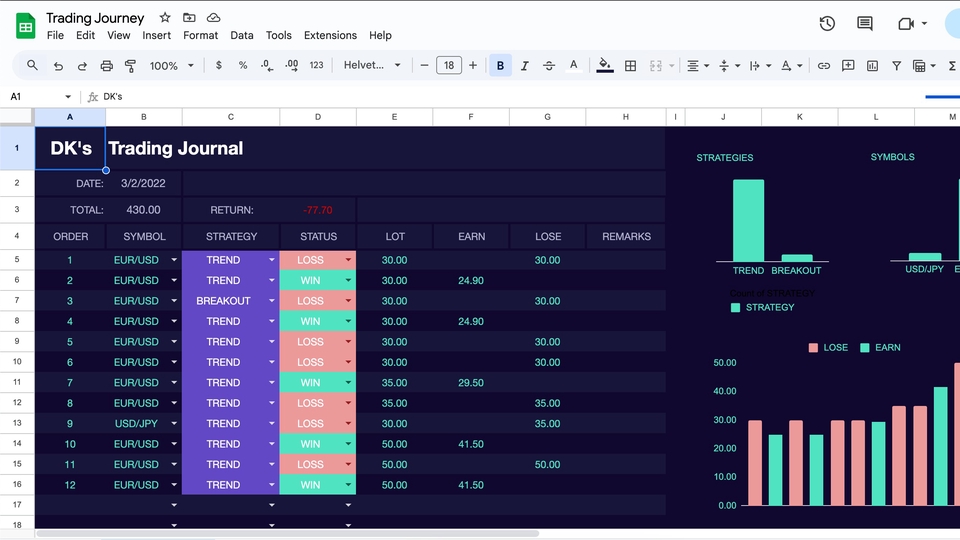Image resolution: width=960 pixels, height=540 pixels.
Task: Click the font size field showing 18
Action: coord(449,65)
